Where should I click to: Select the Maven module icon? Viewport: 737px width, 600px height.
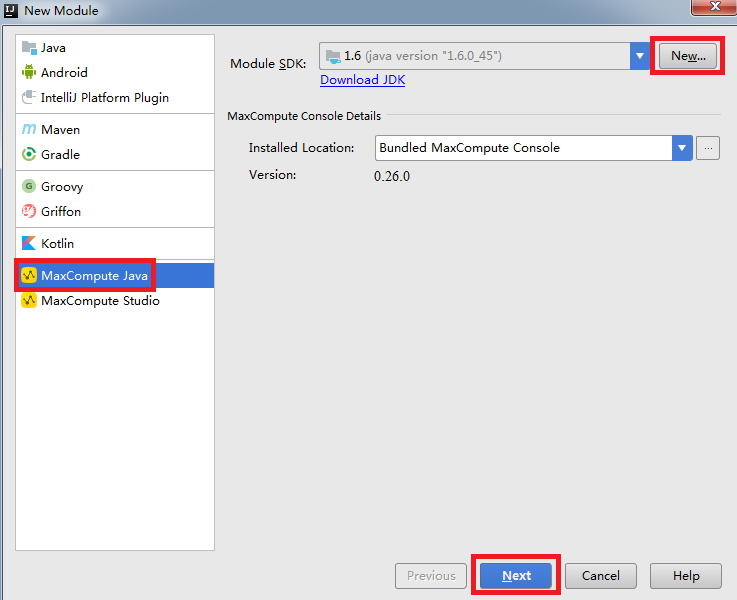[29, 130]
